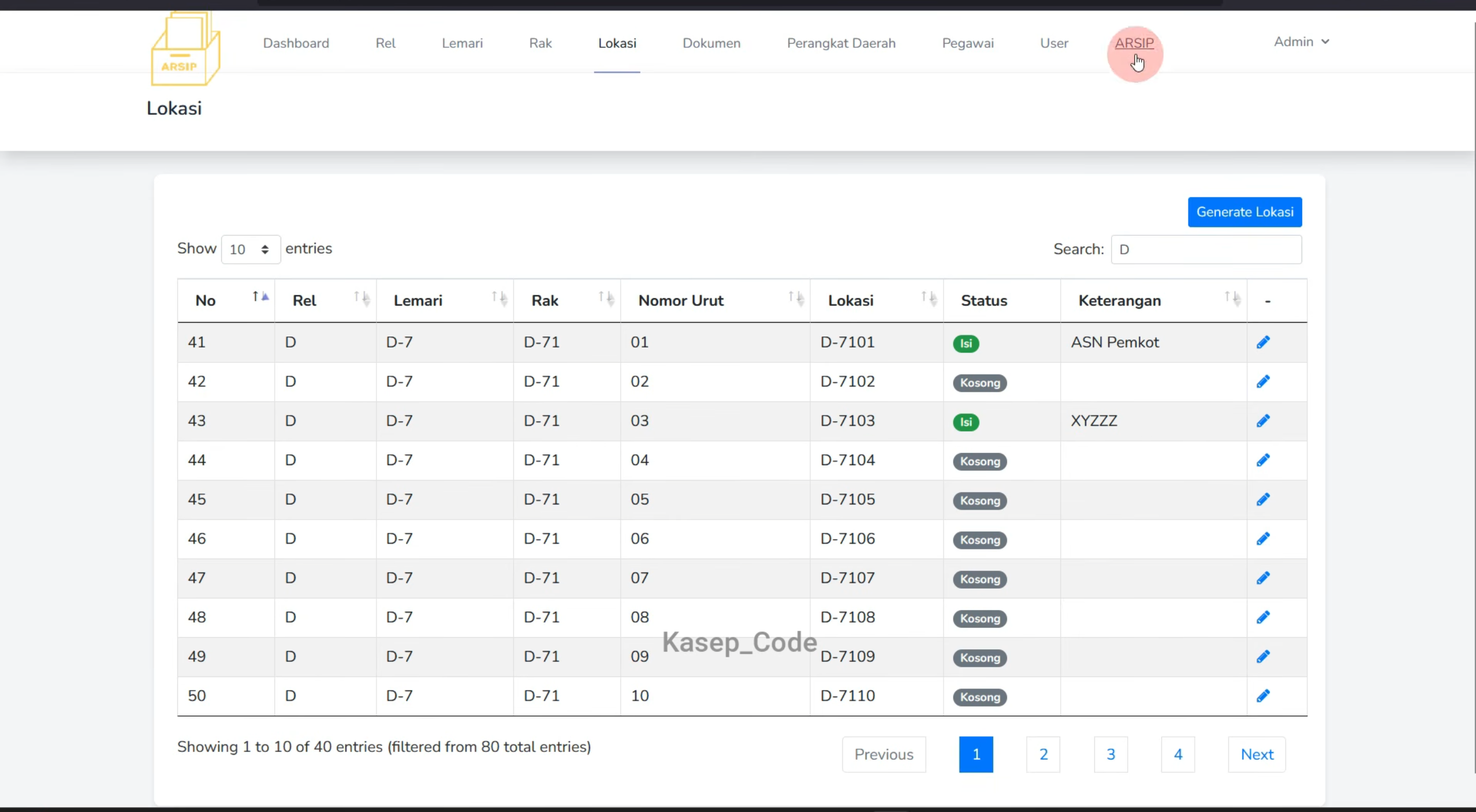The width and height of the screenshot is (1476, 812).
Task: Open the Perangkat Daerah menu
Action: coord(841,43)
